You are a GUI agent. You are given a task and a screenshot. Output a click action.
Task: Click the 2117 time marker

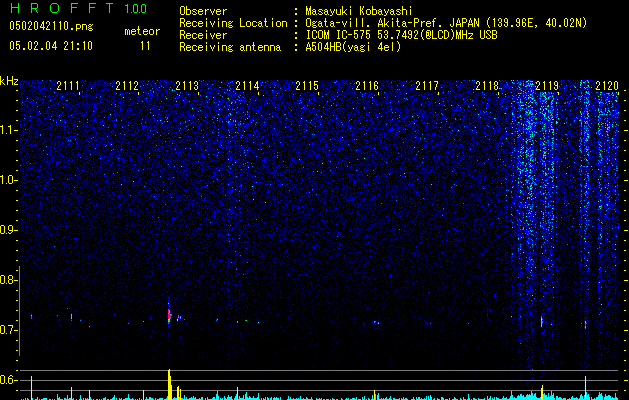coord(427,86)
